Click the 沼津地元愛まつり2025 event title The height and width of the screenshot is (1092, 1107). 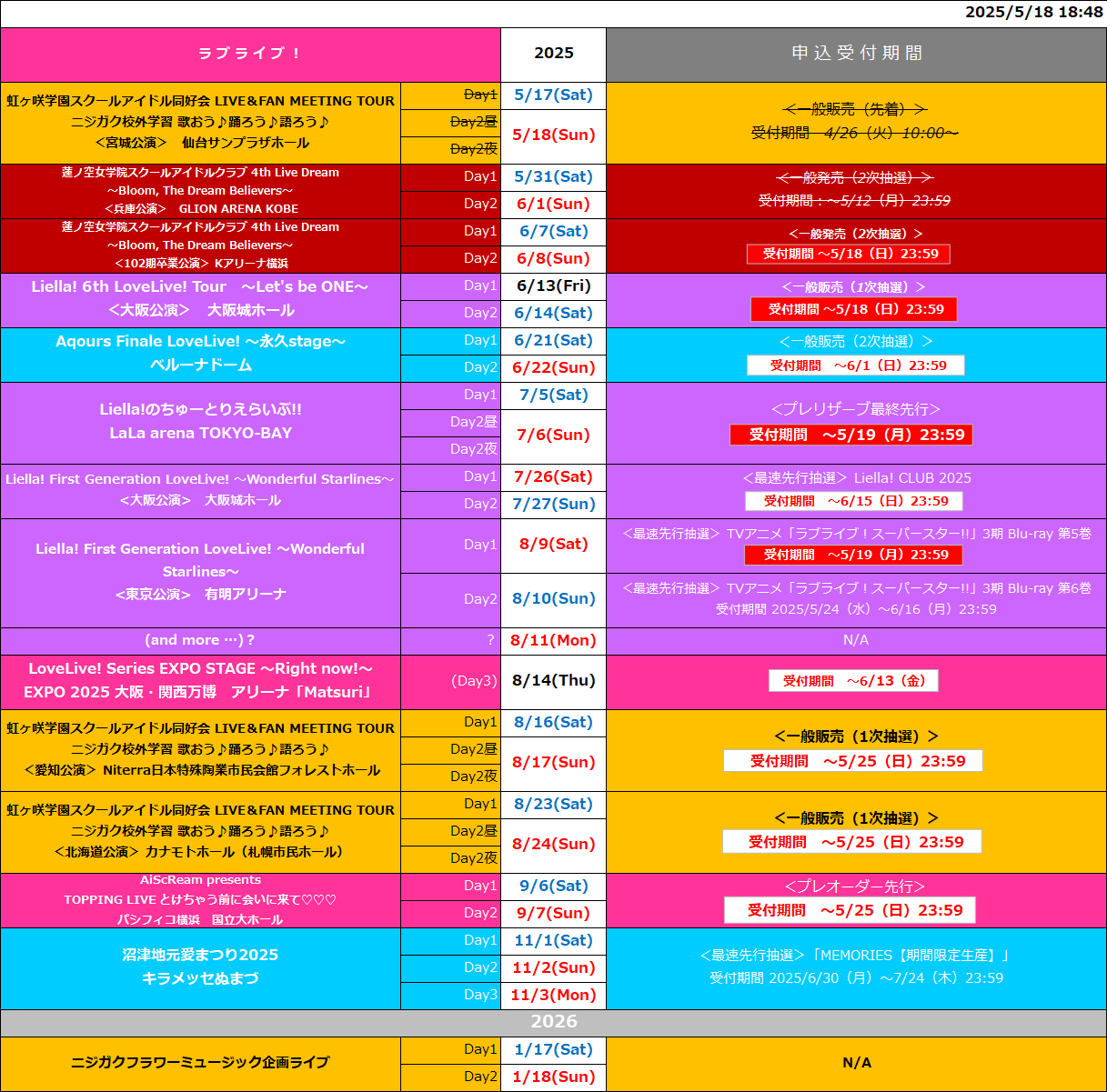click(x=200, y=956)
